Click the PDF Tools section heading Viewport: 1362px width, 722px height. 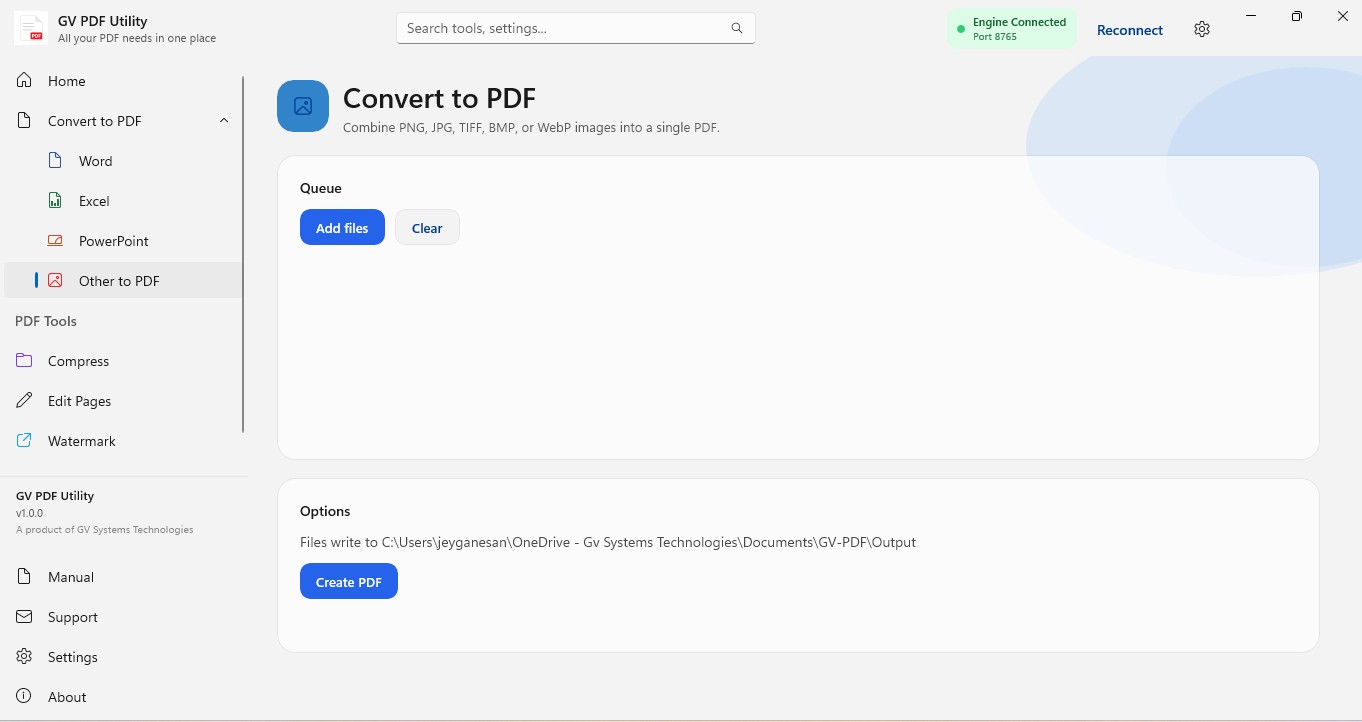pyautogui.click(x=46, y=321)
